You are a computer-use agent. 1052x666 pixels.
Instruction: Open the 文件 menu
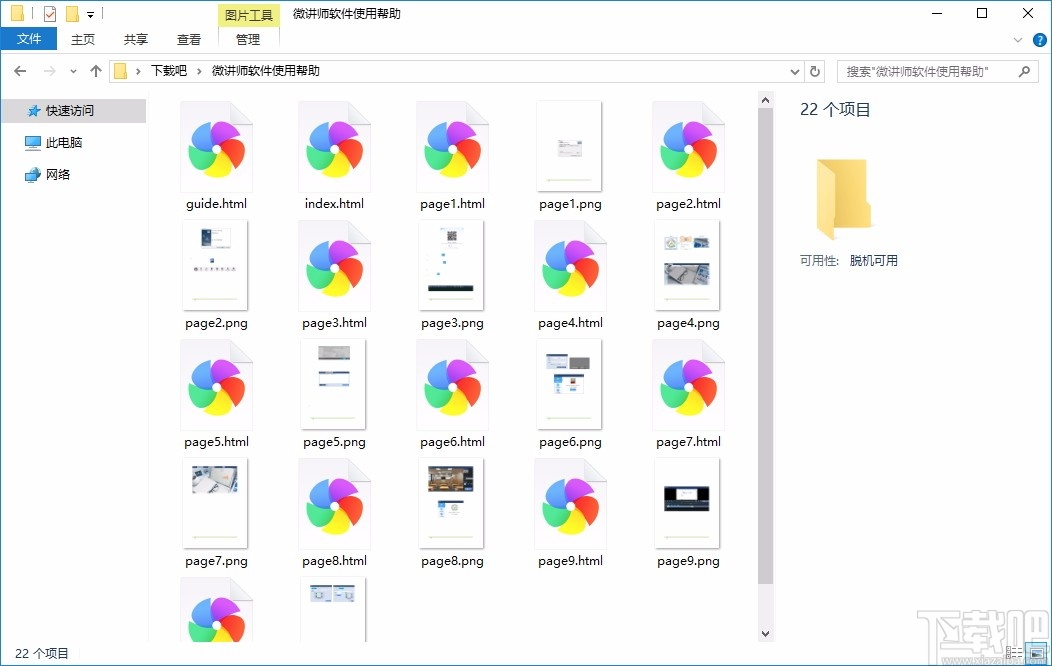29,39
